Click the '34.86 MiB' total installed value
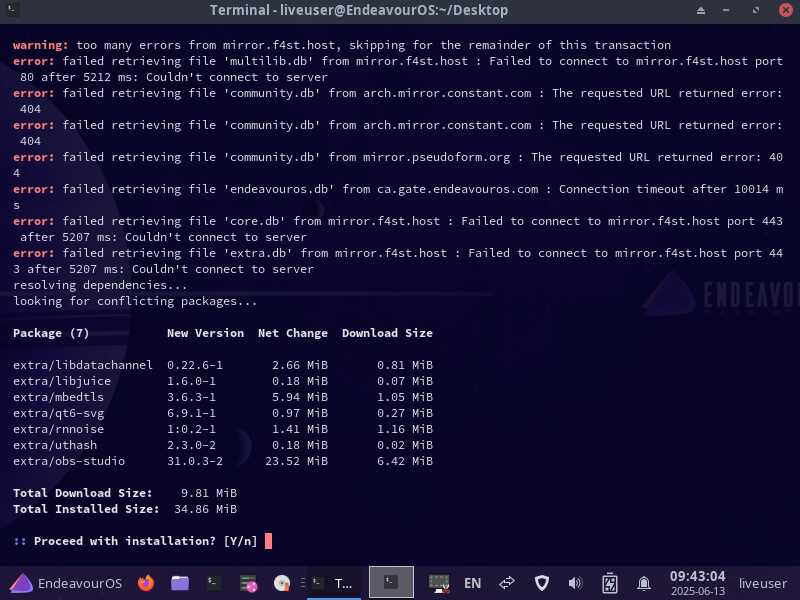The height and width of the screenshot is (600, 800). tap(205, 509)
